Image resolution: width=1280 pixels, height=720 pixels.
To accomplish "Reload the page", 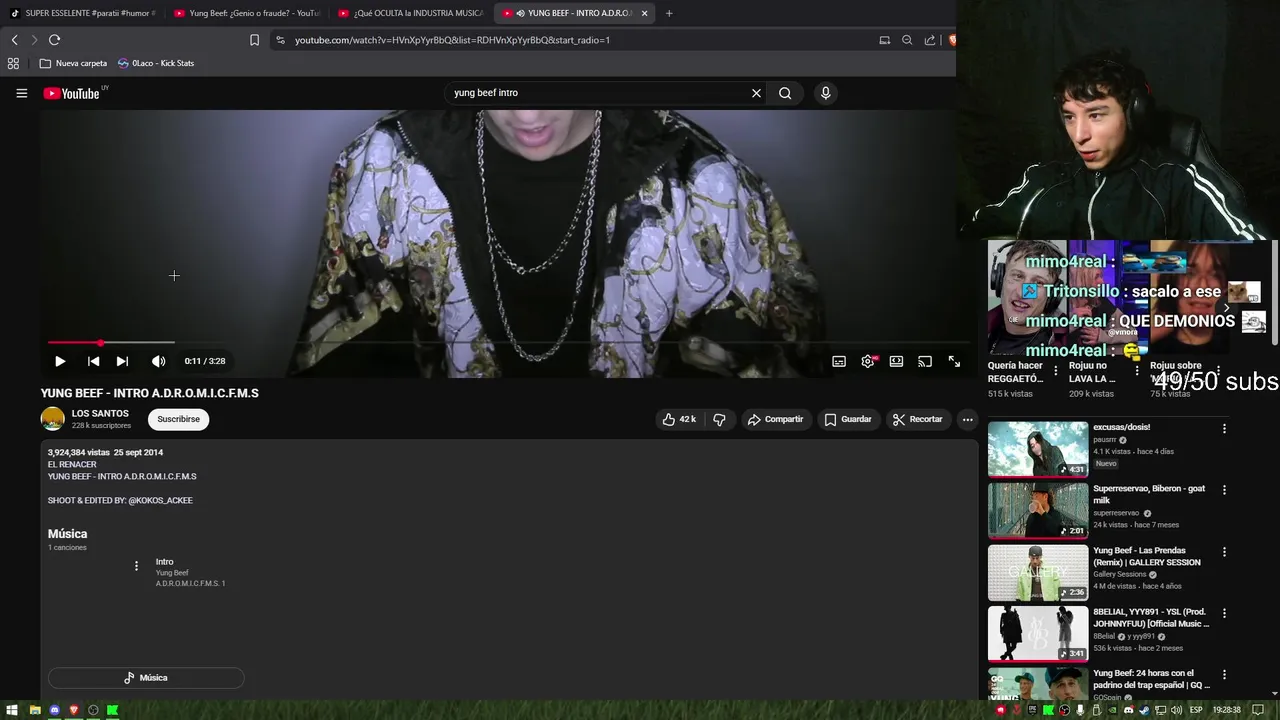I will coord(54,40).
